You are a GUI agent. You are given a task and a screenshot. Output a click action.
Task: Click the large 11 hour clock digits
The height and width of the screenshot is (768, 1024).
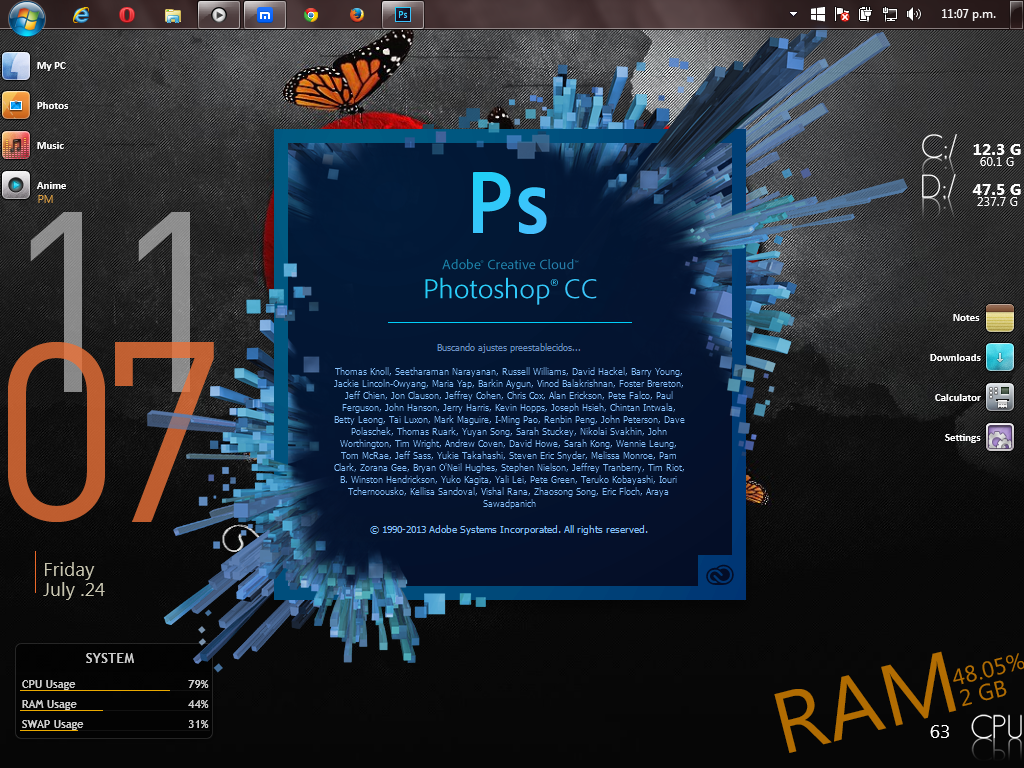click(x=112, y=302)
